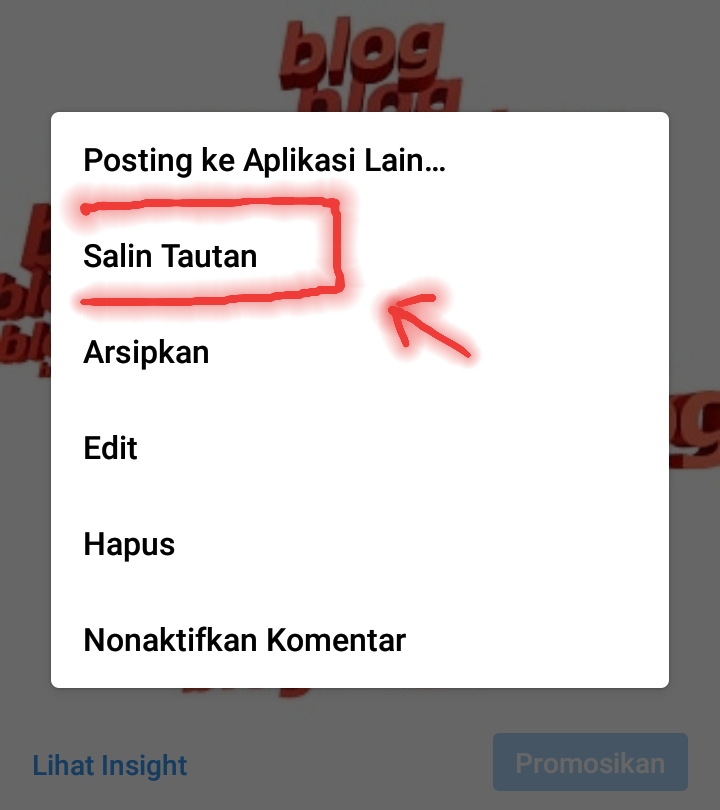Image resolution: width=720 pixels, height=810 pixels.
Task: Click dimmed space between Insight and Promosikan
Action: click(x=340, y=764)
